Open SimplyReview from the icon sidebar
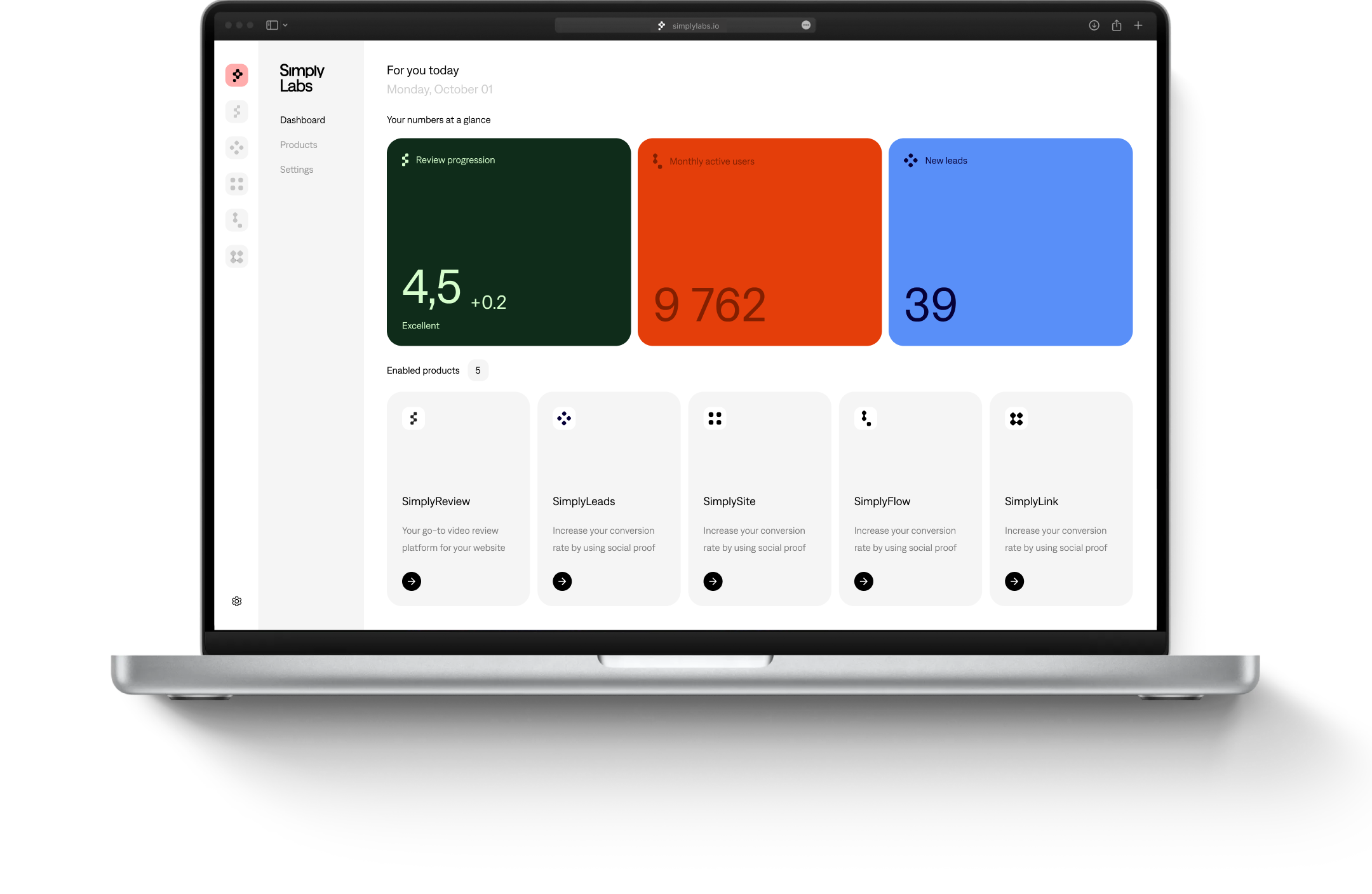The width and height of the screenshot is (1372, 894). tap(237, 111)
